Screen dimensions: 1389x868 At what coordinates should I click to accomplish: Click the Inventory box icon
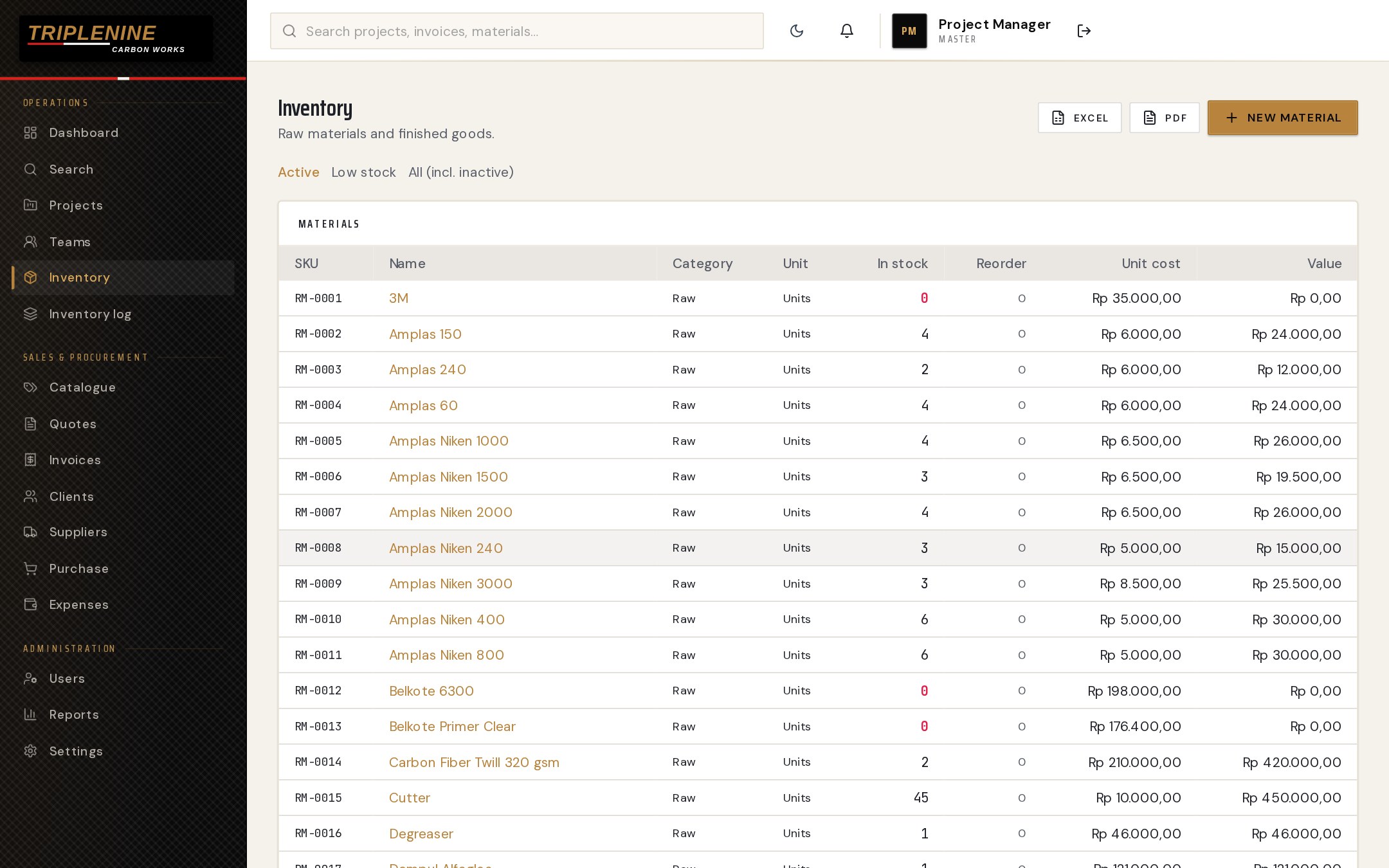[x=30, y=277]
